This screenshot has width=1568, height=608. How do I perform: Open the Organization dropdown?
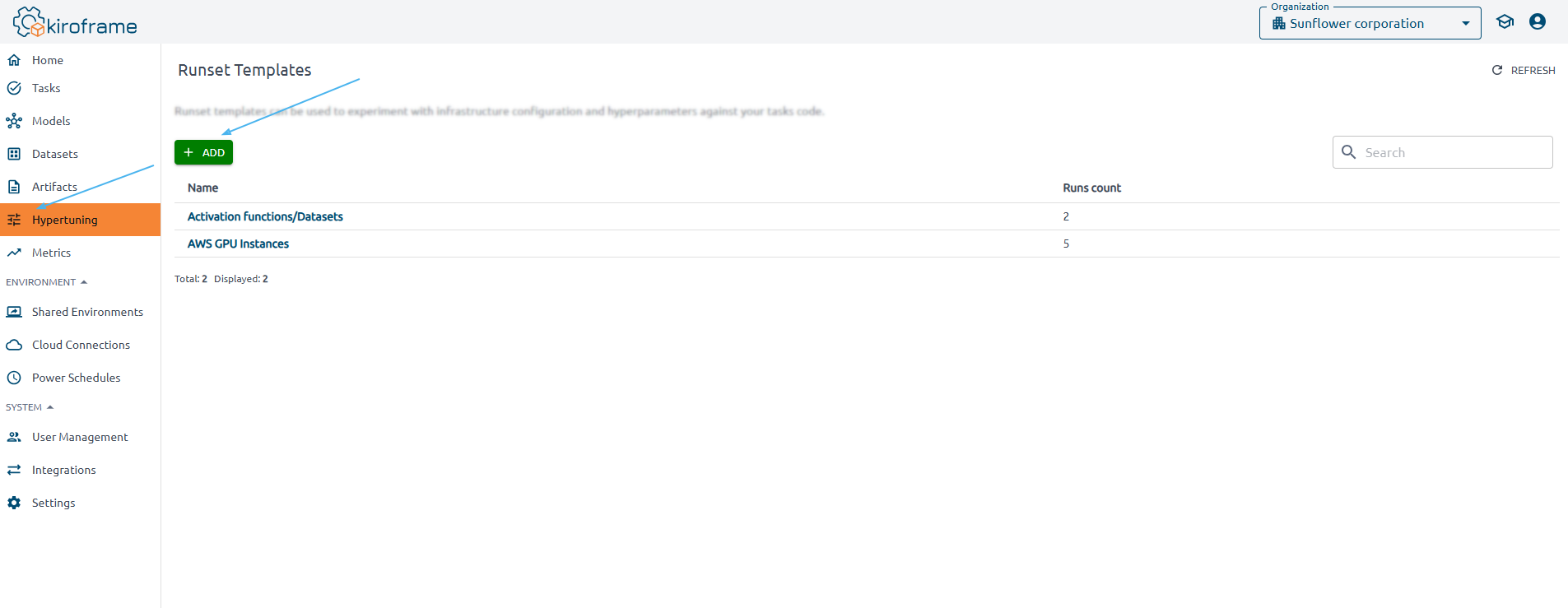(1369, 24)
